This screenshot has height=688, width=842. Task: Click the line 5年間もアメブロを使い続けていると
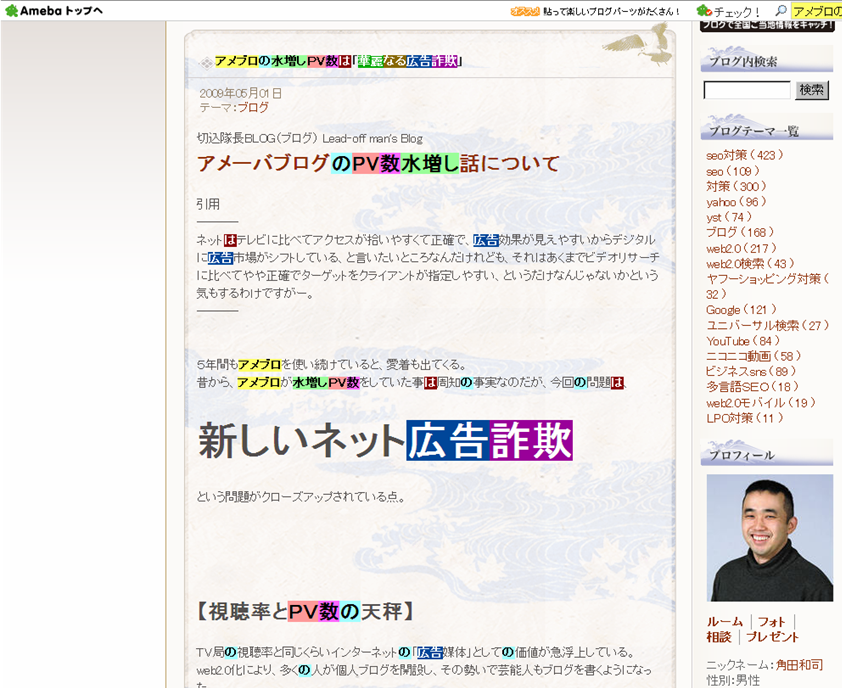pos(332,365)
